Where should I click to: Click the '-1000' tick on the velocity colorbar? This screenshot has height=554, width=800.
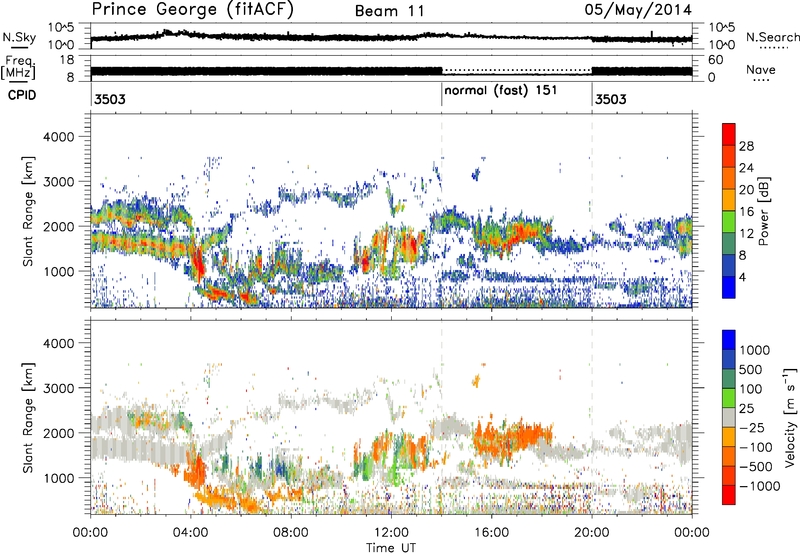click(760, 486)
